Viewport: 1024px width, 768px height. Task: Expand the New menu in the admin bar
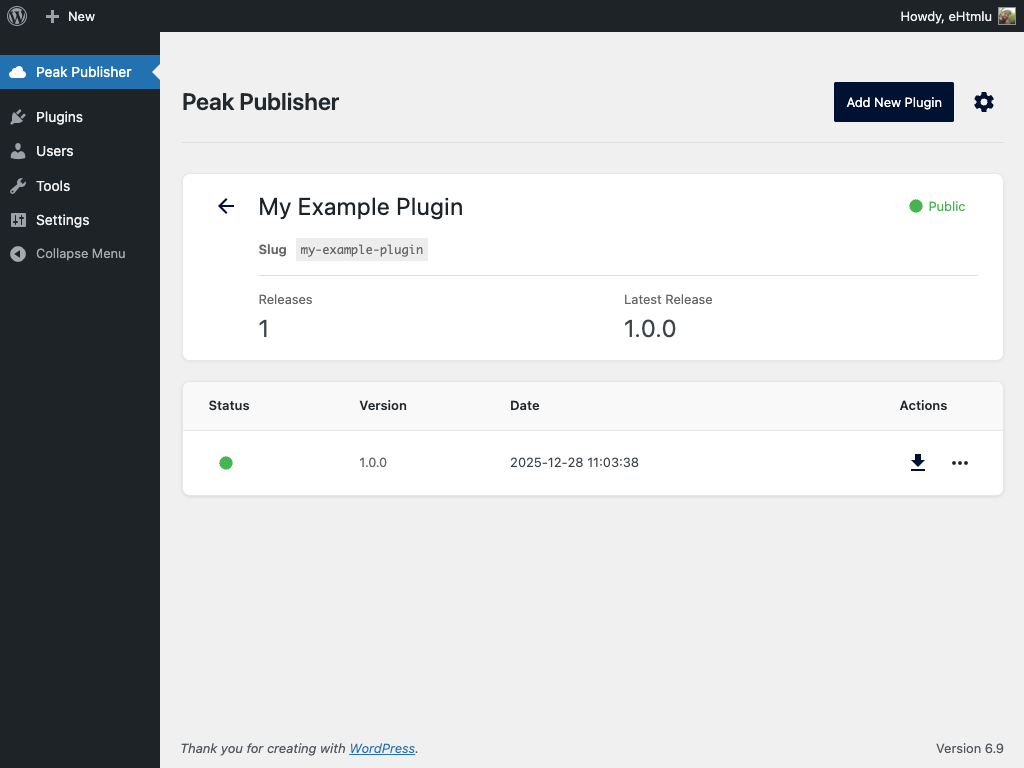pos(70,16)
